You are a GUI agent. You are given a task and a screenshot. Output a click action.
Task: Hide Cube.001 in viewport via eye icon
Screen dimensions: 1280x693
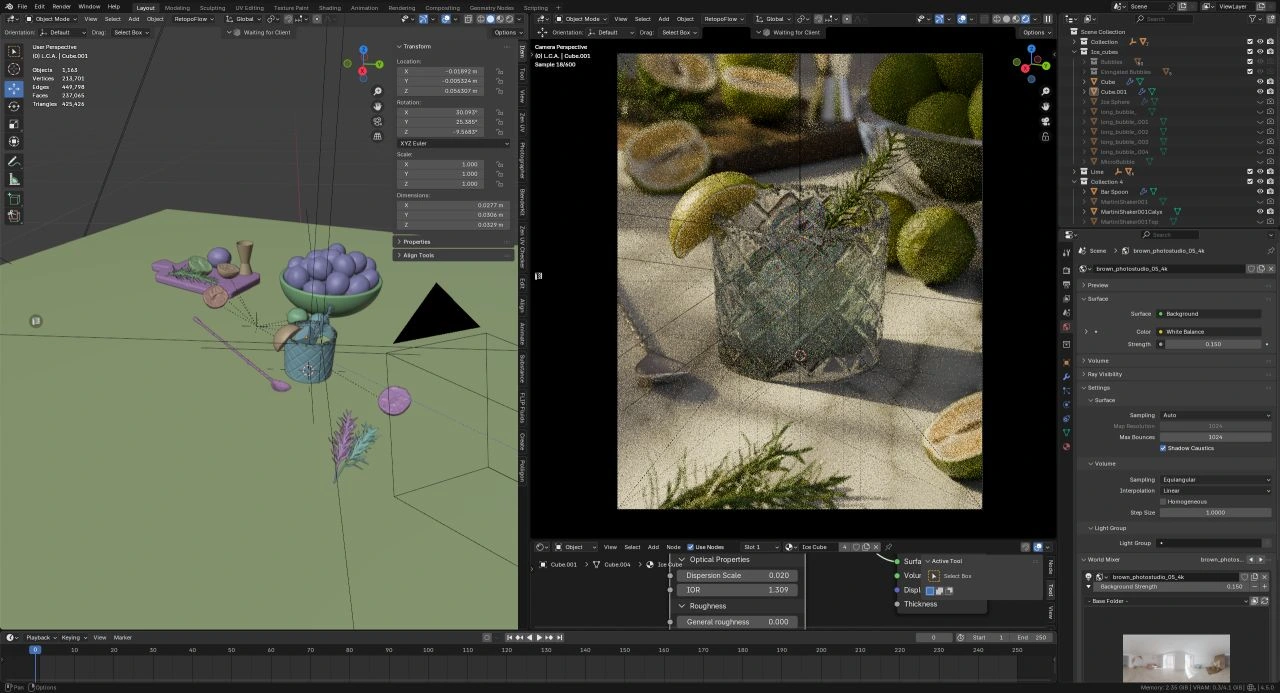[1259, 92]
